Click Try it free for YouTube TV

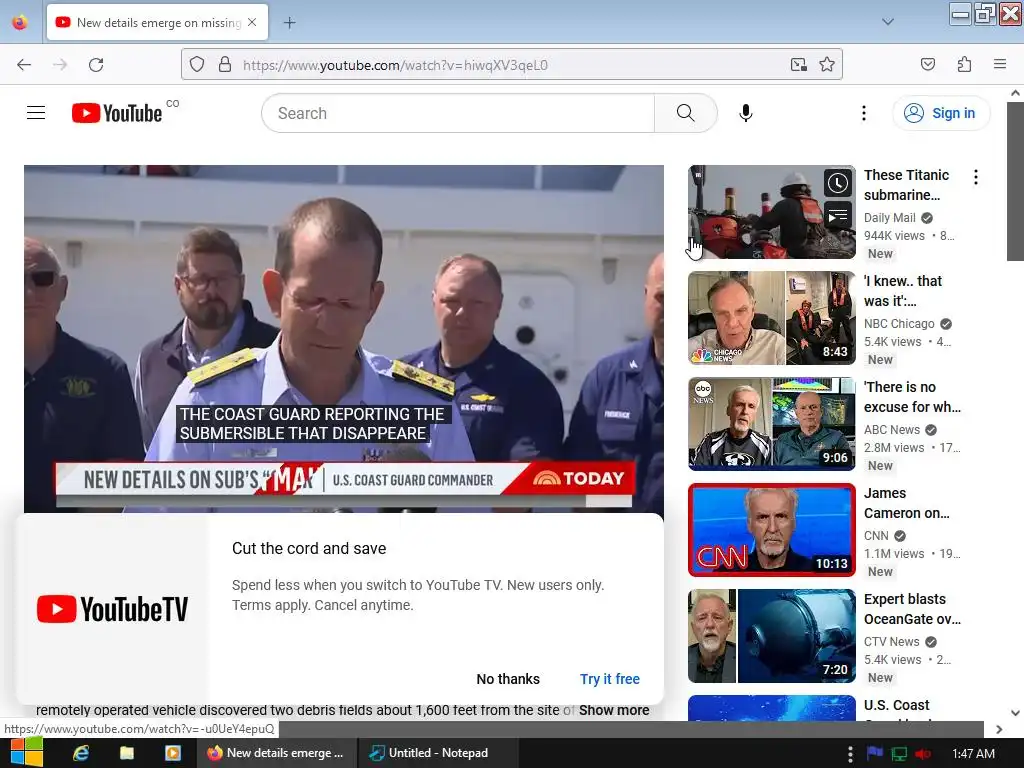609,679
